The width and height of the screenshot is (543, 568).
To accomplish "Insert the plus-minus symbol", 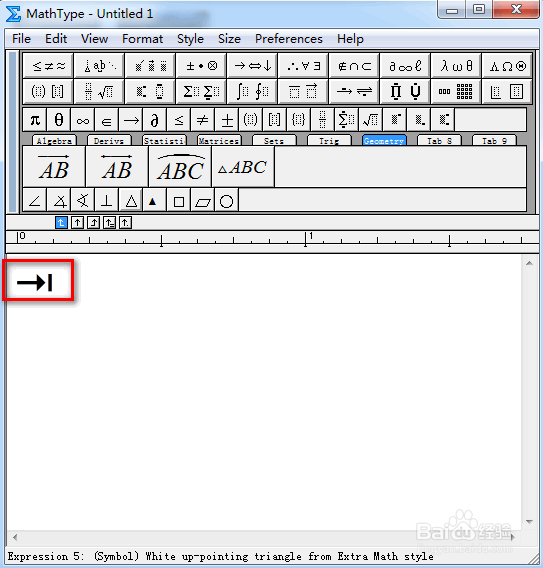I will tap(227, 120).
